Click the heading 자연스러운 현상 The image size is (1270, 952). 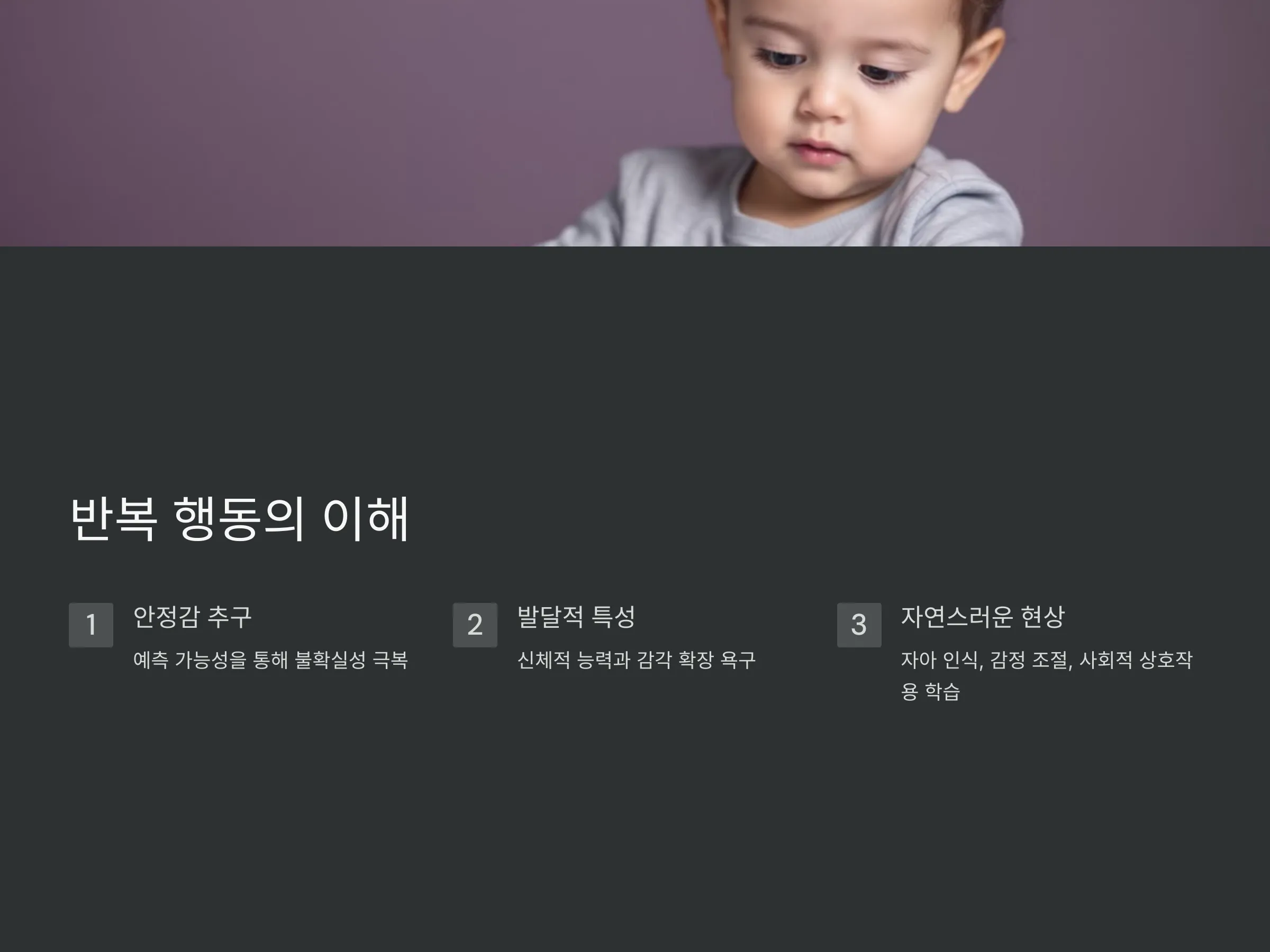point(983,617)
